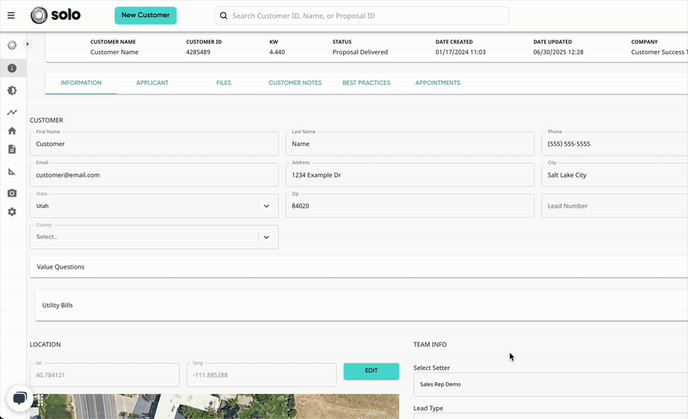Switch to the Files tab

tap(224, 82)
